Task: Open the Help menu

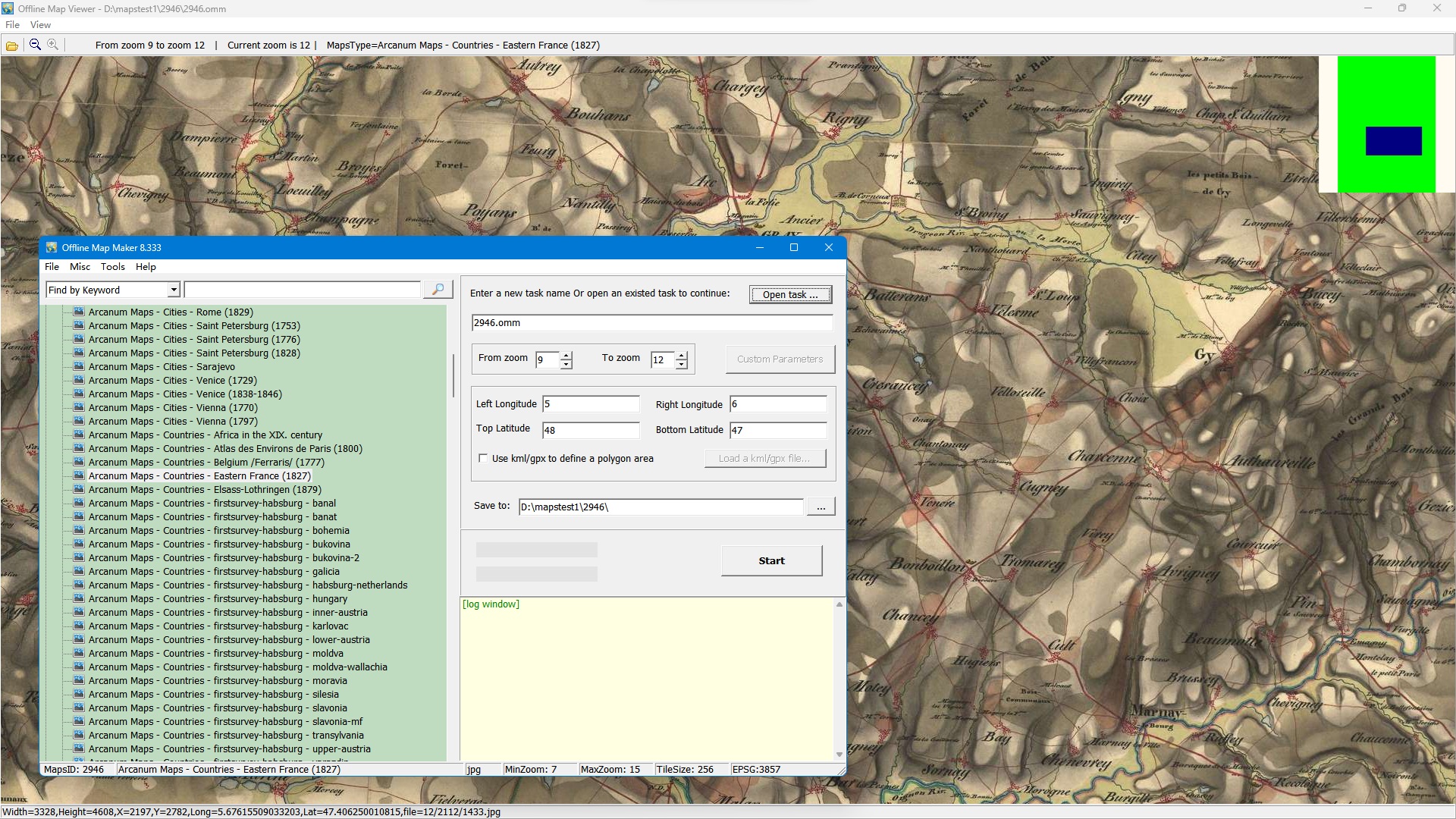Action: point(146,267)
